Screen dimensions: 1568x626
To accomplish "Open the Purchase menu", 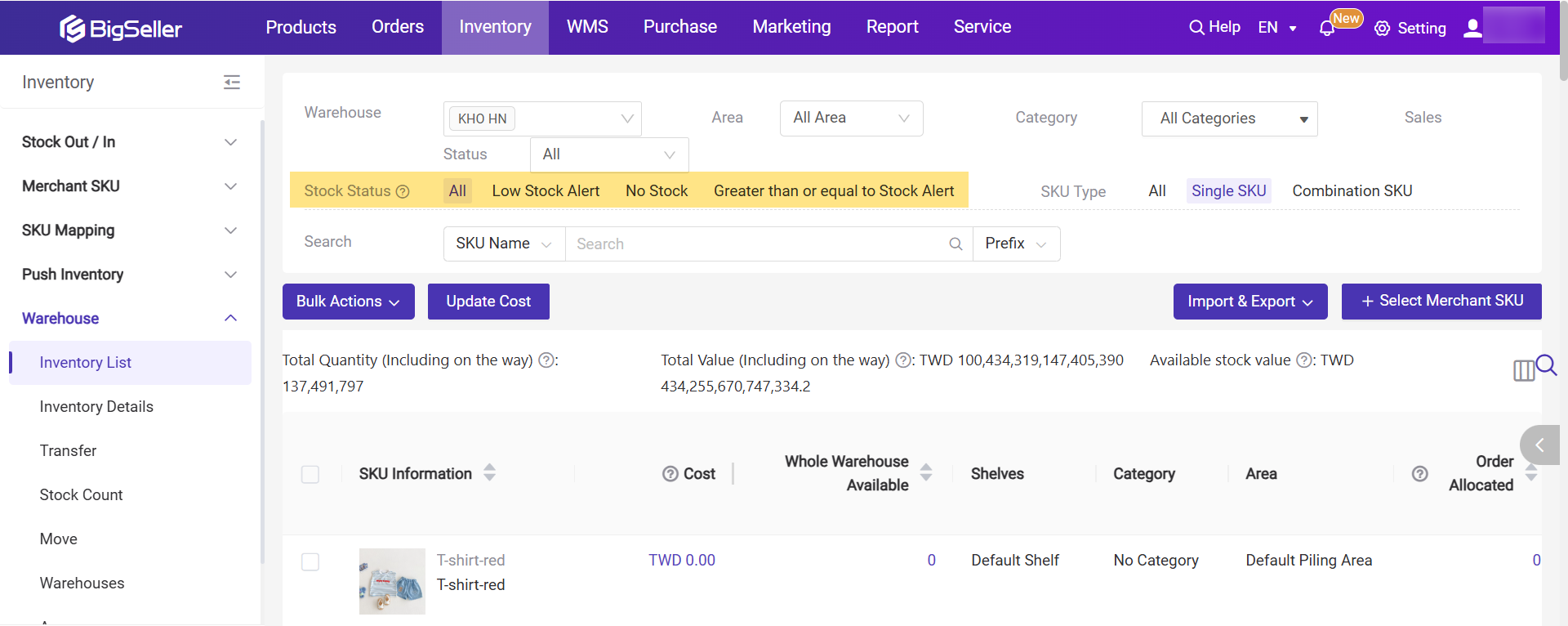I will (680, 27).
